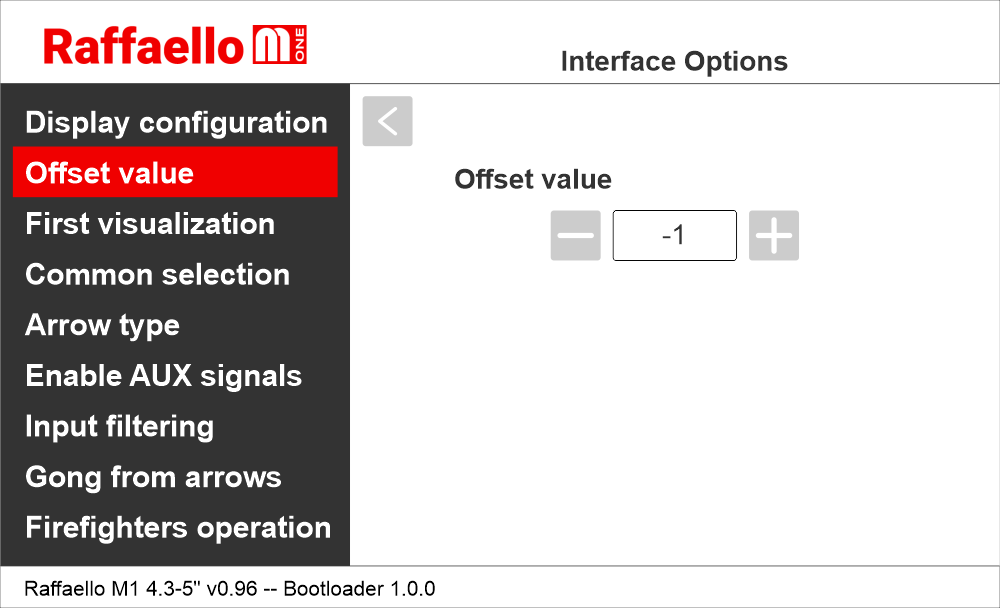Viewport: 1000px width, 608px height.
Task: Click the Bootloader 1.0.0 text in footer
Action: pos(359,588)
